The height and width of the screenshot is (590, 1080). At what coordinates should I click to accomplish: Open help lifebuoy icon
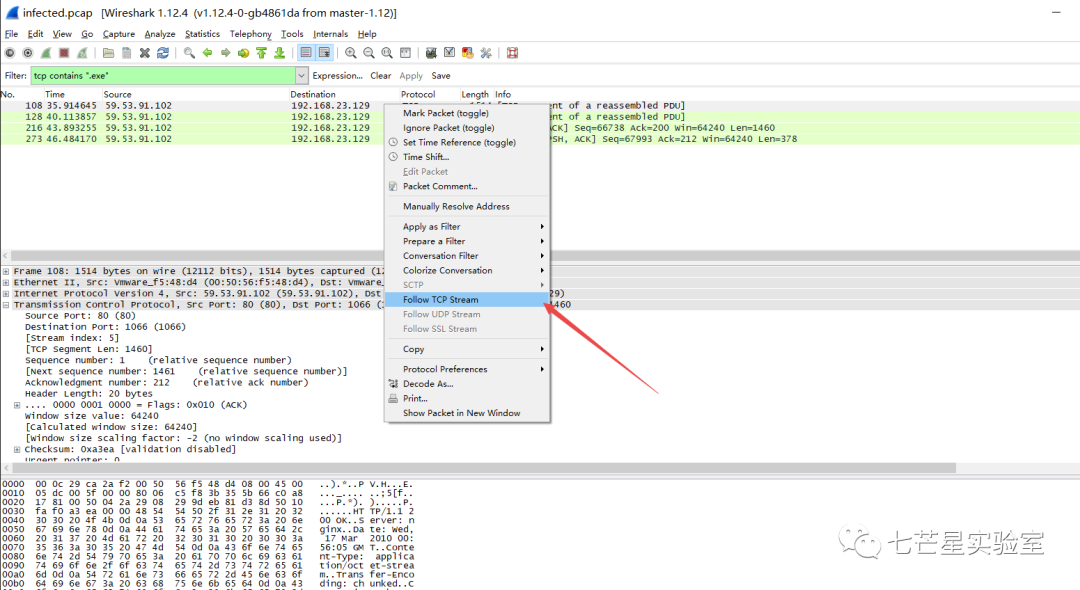[x=512, y=53]
